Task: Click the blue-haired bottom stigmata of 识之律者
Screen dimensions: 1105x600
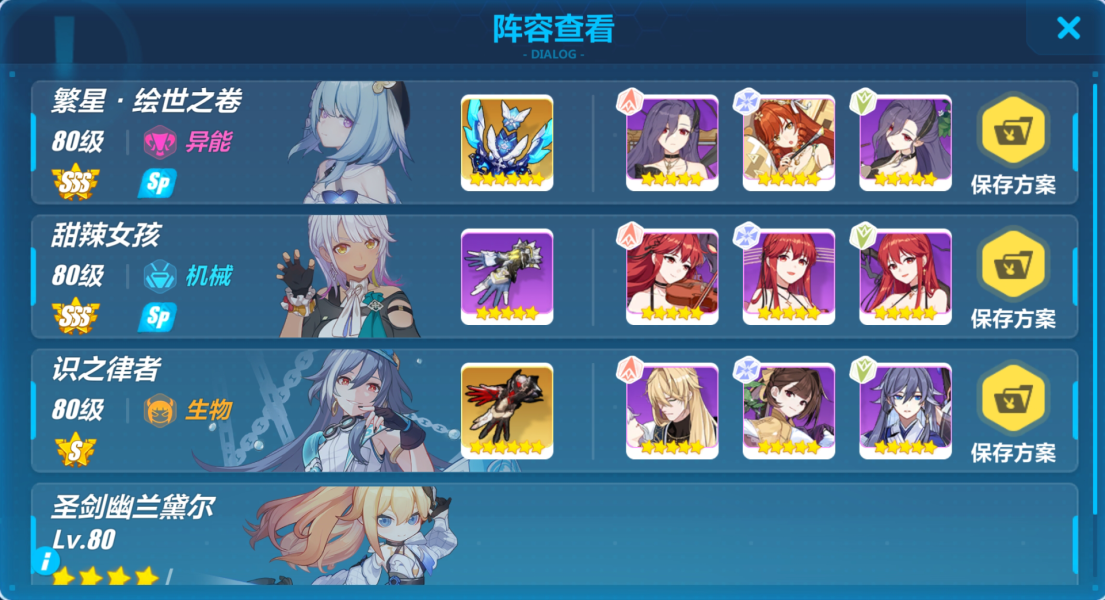Action: [x=906, y=411]
